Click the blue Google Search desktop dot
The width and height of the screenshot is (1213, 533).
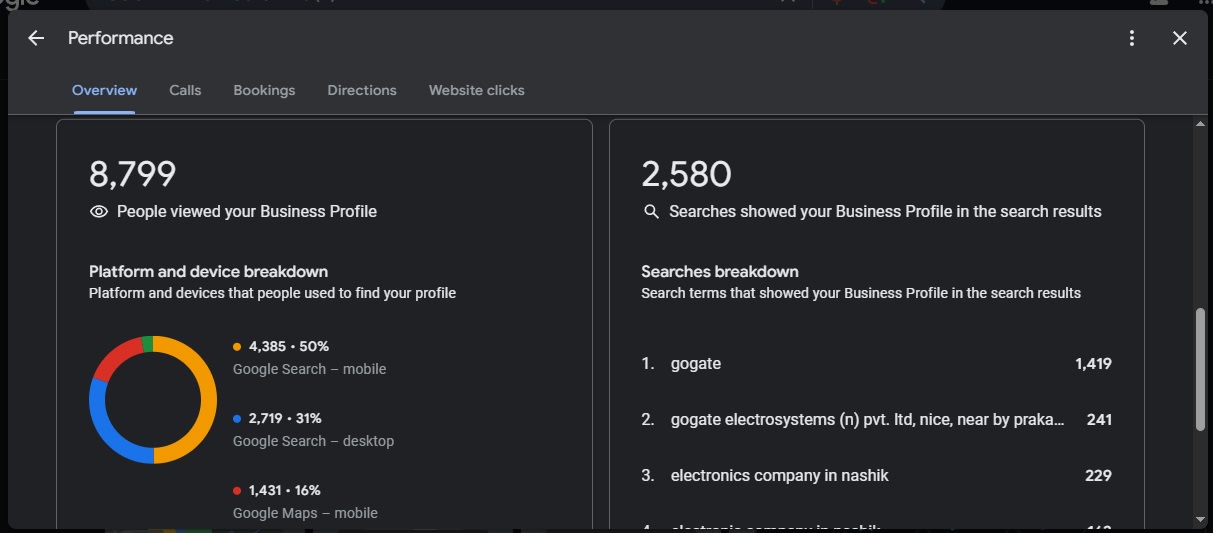(237, 419)
